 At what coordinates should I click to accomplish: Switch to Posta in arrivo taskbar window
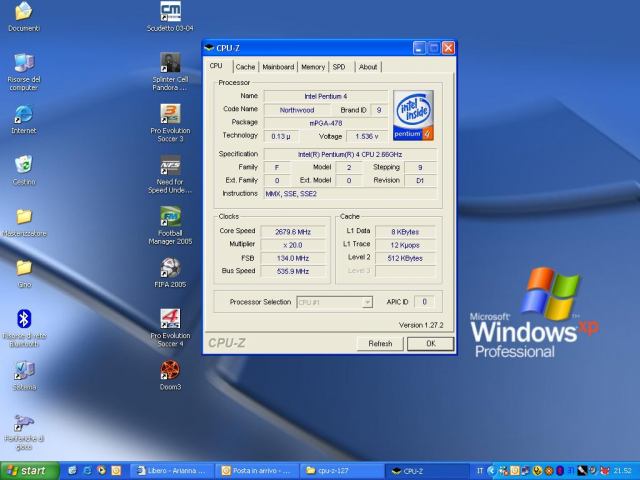coord(258,471)
